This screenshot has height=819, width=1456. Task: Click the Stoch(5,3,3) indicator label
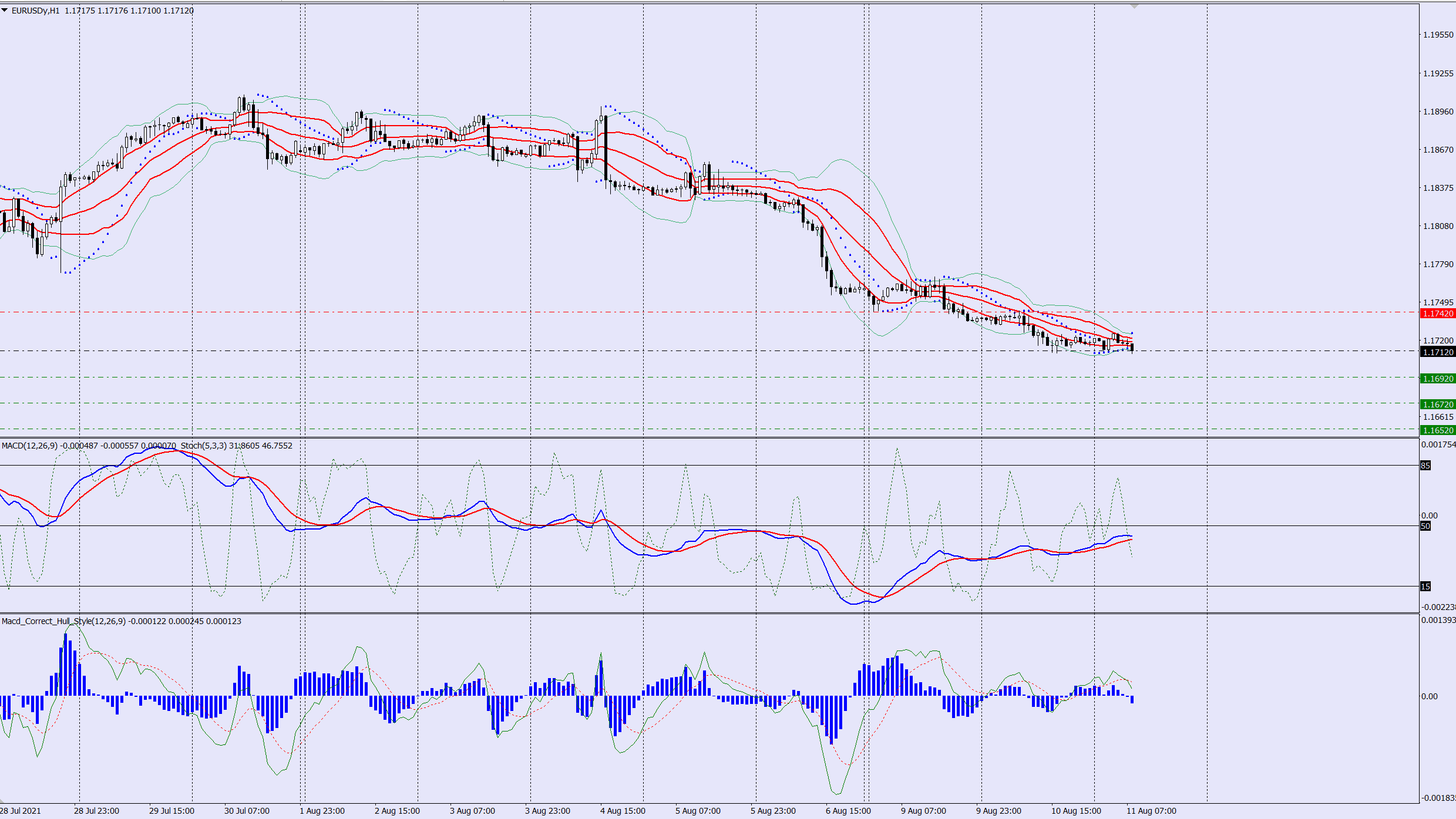(x=203, y=446)
